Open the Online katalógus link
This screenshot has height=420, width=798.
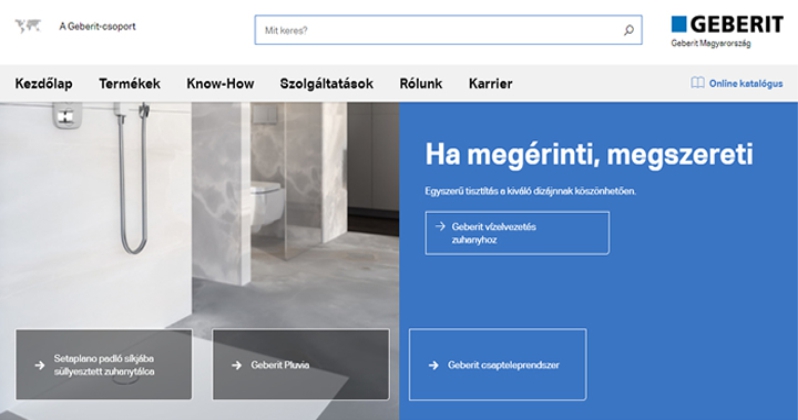(746, 83)
